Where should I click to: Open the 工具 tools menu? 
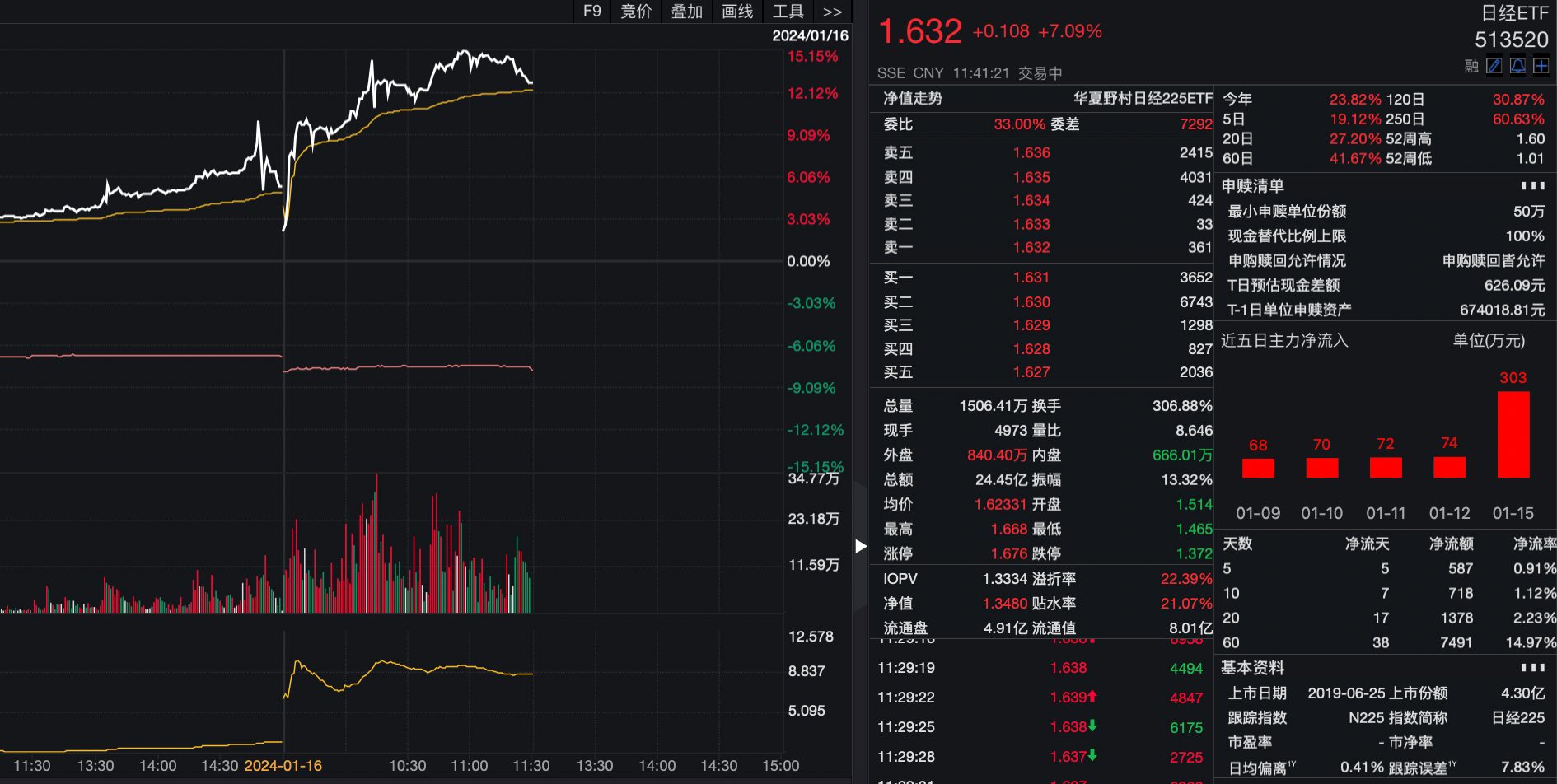click(x=788, y=12)
